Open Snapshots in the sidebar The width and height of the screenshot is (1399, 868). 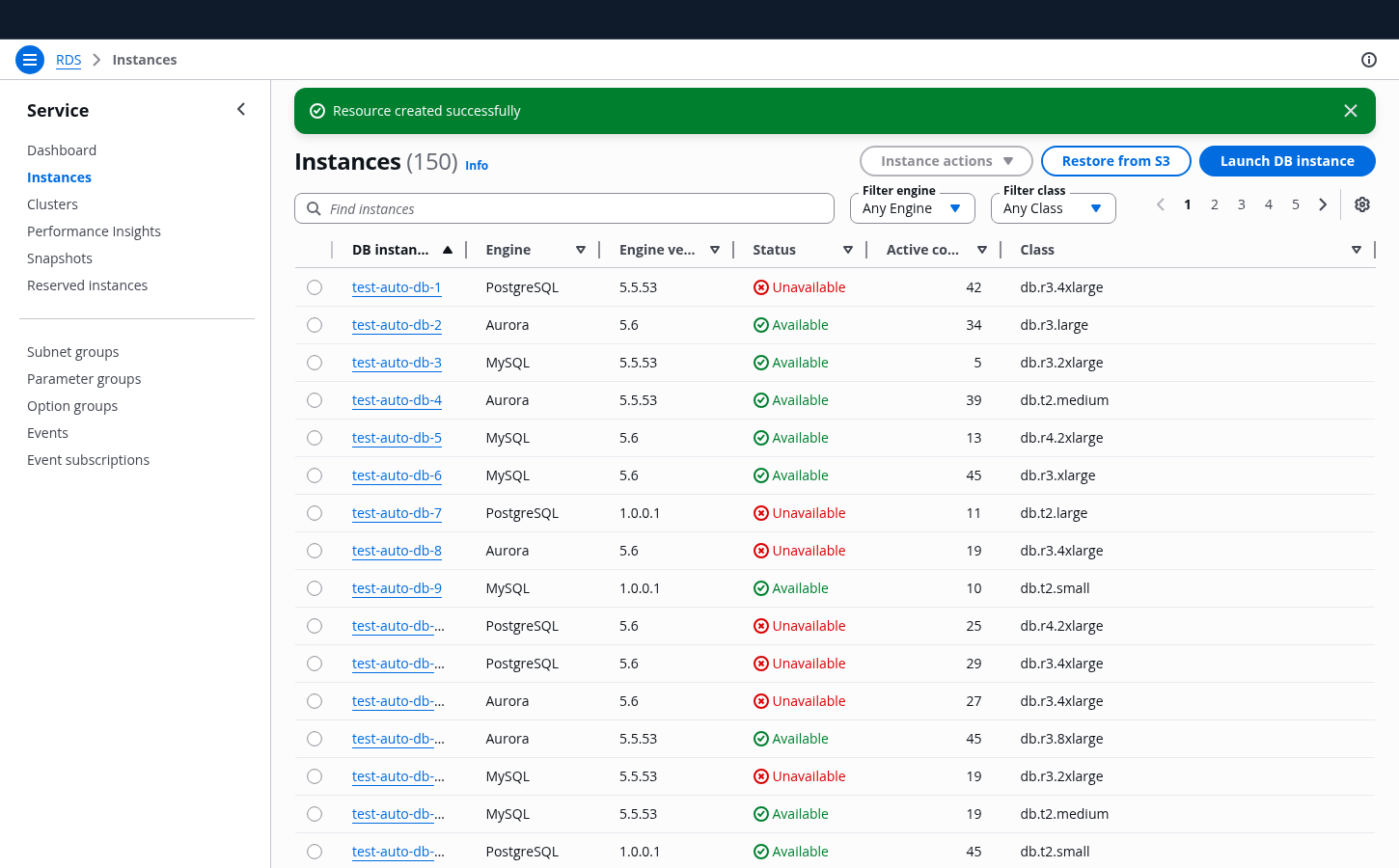60,258
